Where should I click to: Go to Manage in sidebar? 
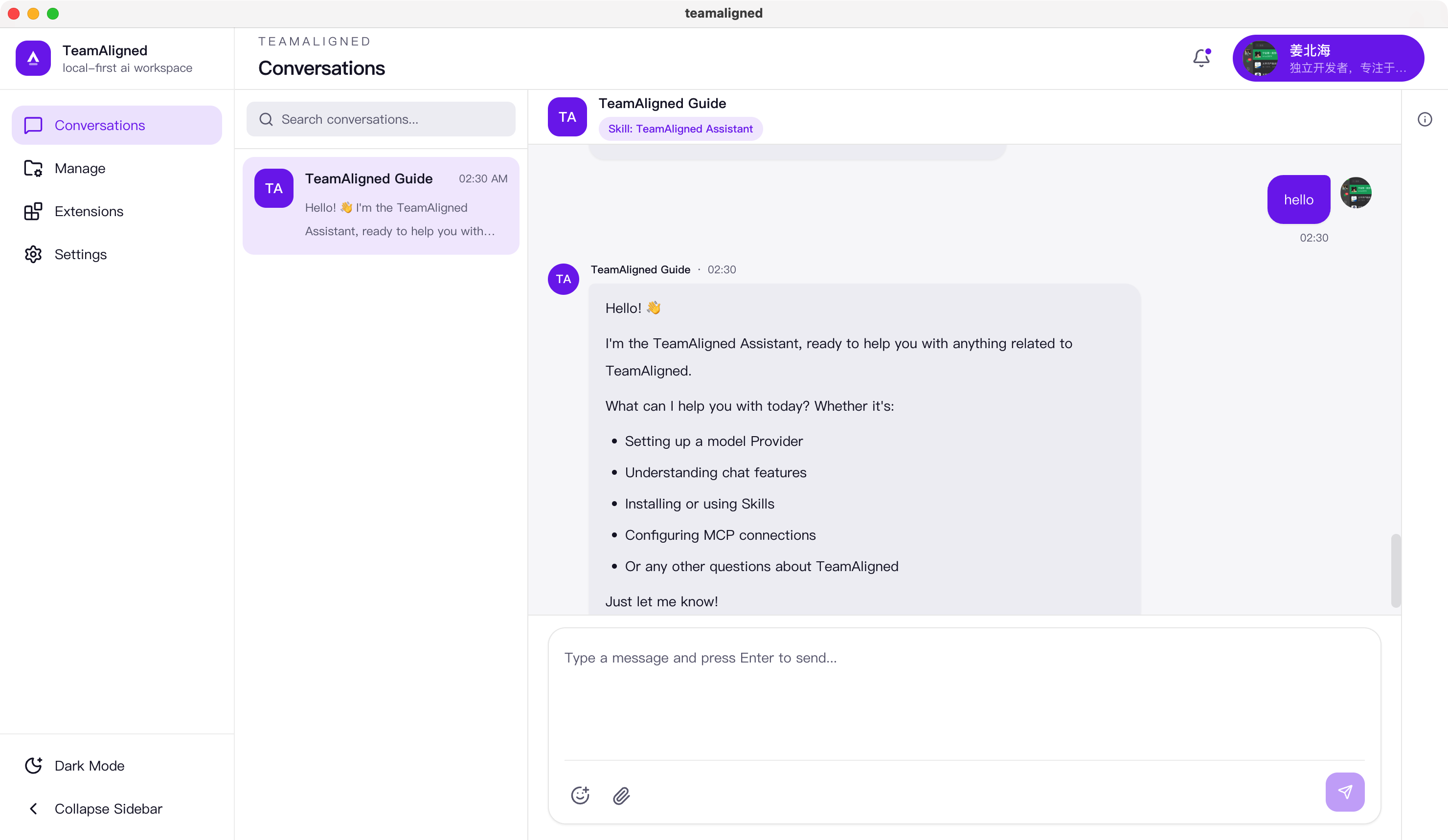[116, 168]
